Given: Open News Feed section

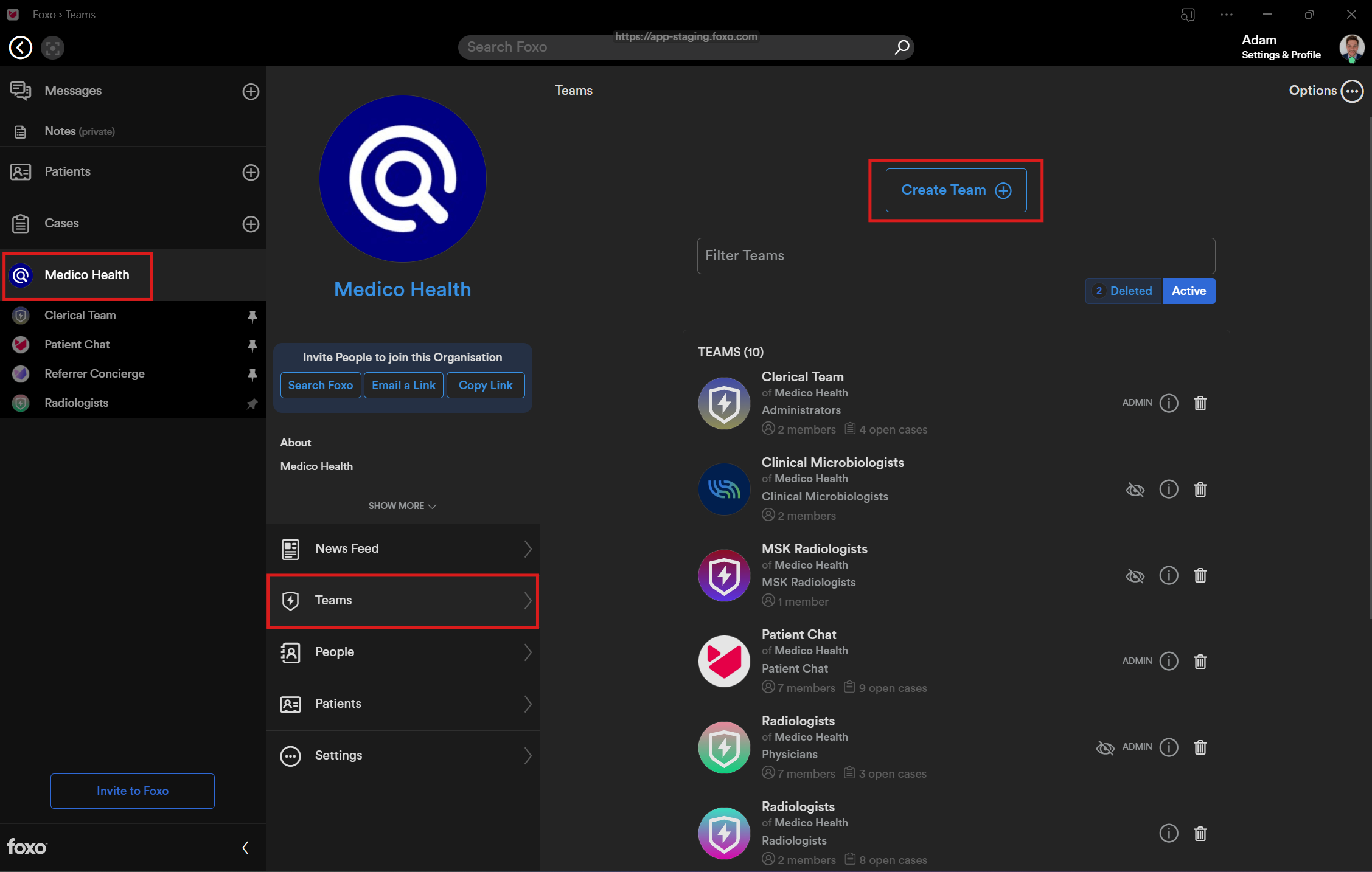Looking at the screenshot, I should click(403, 549).
